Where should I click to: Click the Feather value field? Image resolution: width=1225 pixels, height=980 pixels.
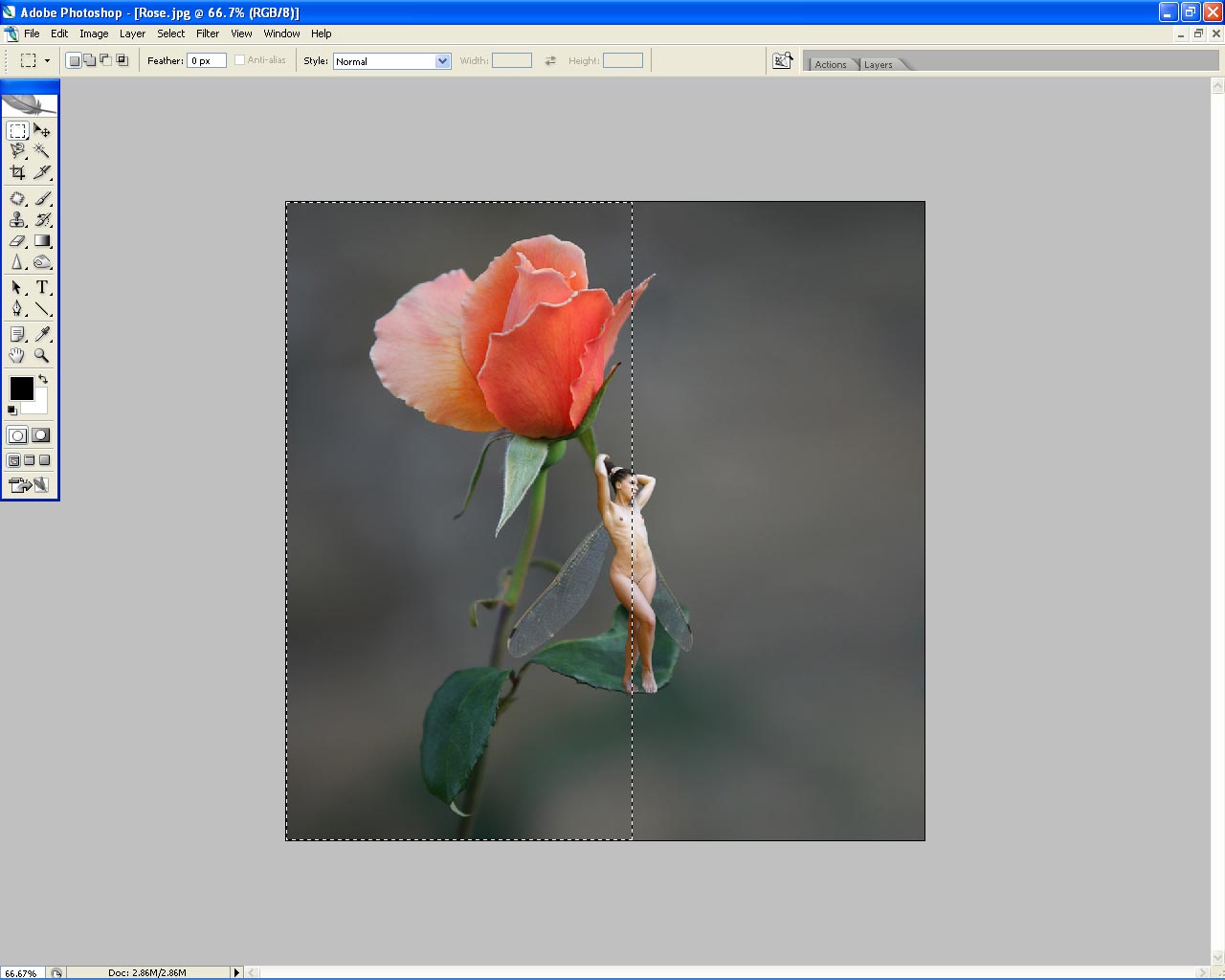[207, 60]
